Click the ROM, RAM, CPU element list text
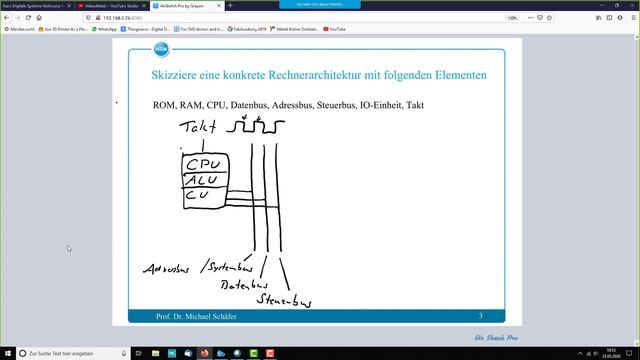The image size is (640, 360). [x=288, y=105]
